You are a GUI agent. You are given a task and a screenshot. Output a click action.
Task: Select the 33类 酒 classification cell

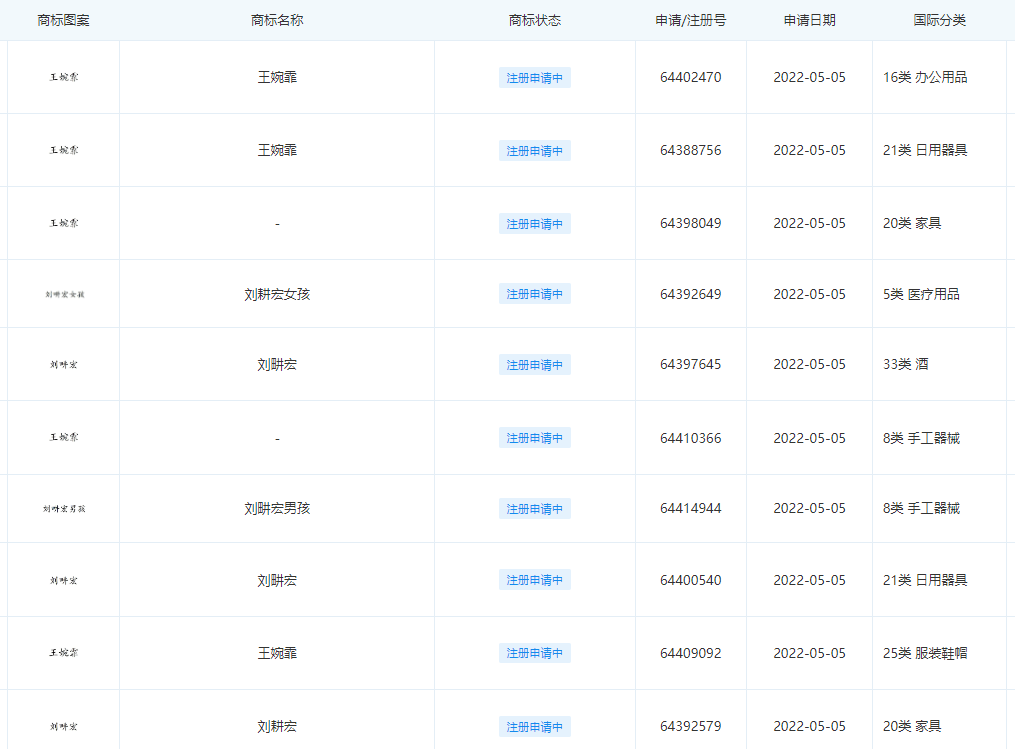click(x=906, y=364)
